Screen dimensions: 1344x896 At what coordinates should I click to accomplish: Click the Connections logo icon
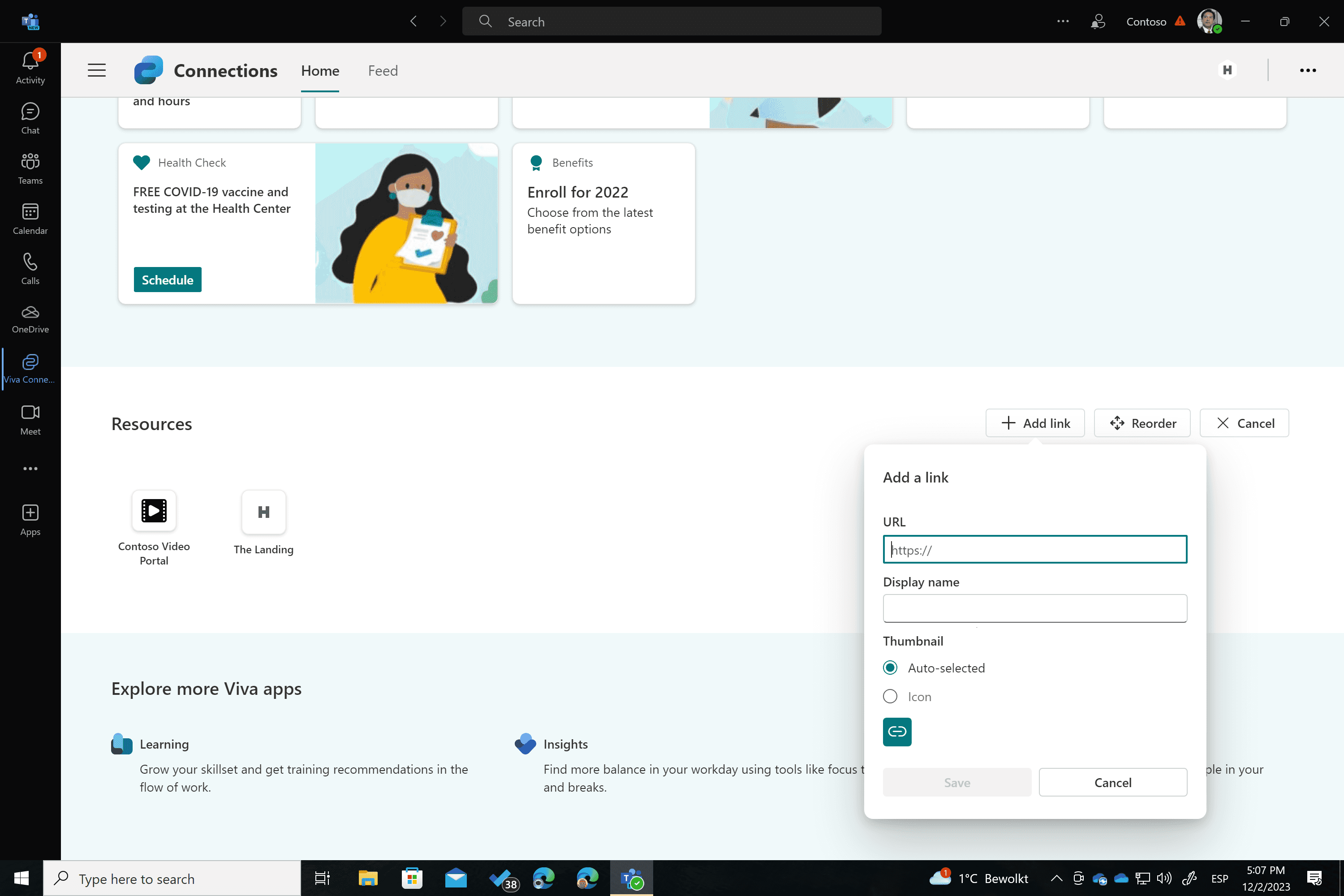point(149,70)
